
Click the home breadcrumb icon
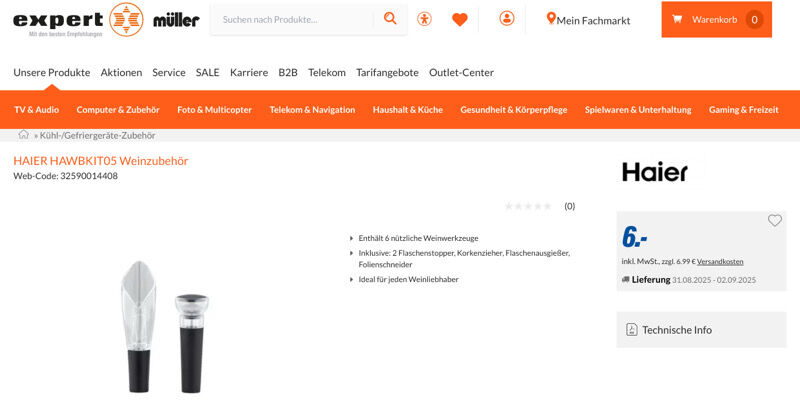pyautogui.click(x=23, y=135)
